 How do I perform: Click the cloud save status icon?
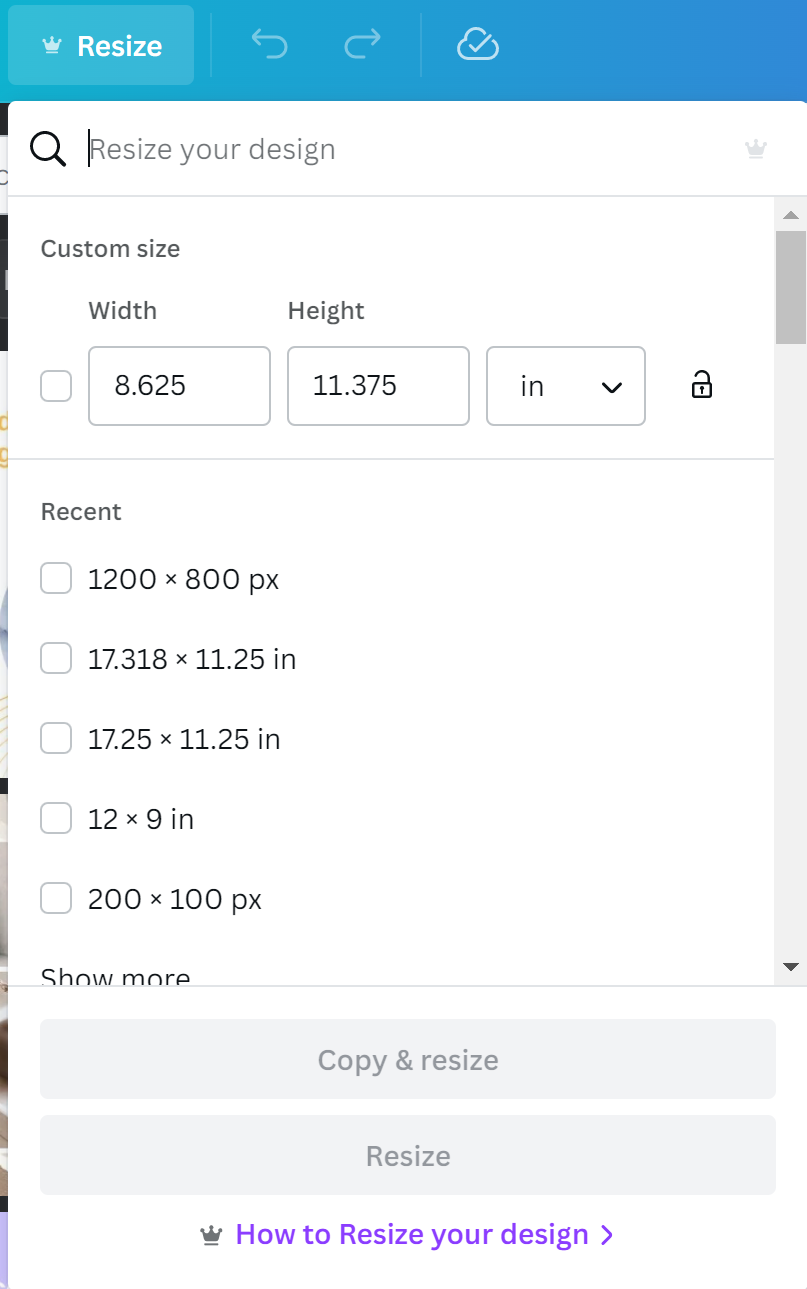pos(477,44)
